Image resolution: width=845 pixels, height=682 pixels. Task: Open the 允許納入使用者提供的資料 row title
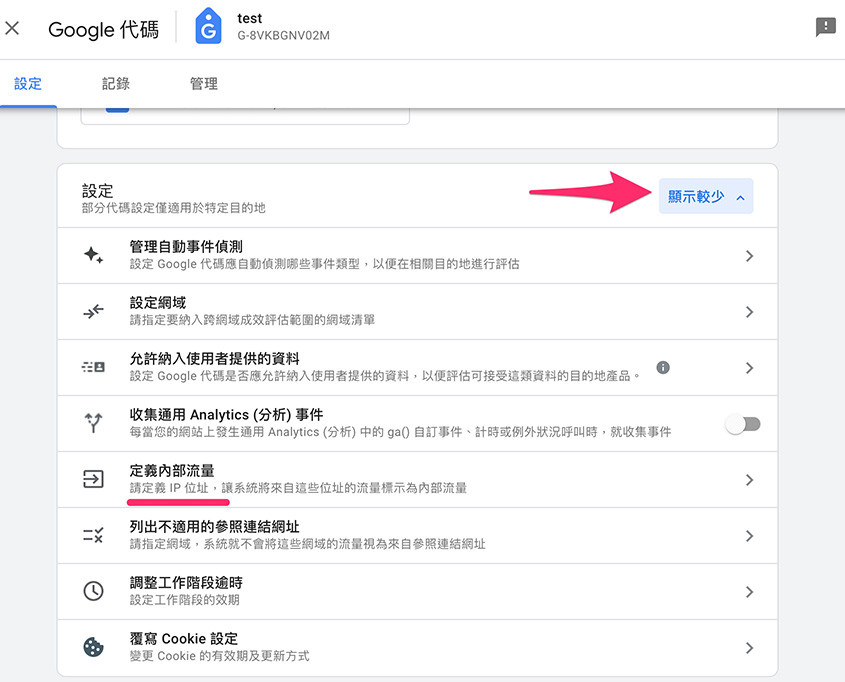tap(214, 359)
